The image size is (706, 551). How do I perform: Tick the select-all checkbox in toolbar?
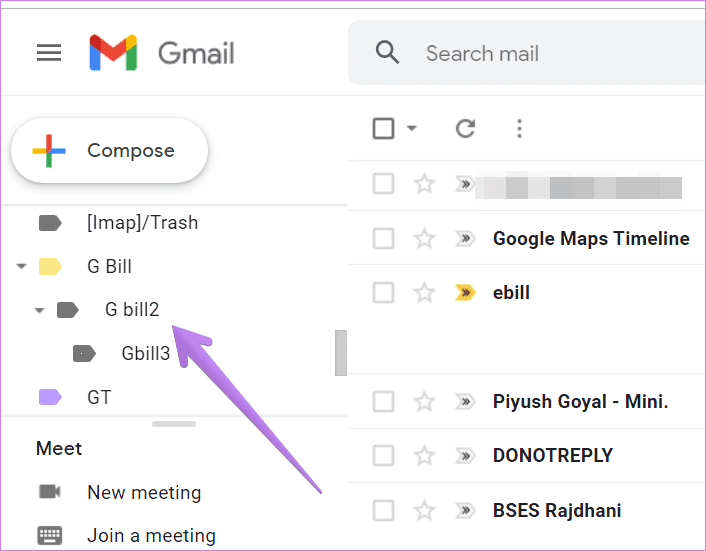coord(383,128)
